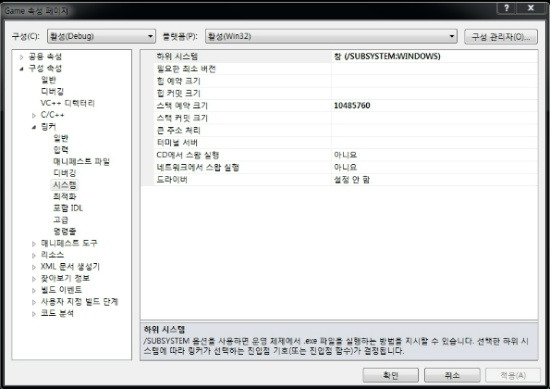Select the 매니페스트 파일 tree item
This screenshot has height=389, width=550.
pyautogui.click(x=81, y=161)
